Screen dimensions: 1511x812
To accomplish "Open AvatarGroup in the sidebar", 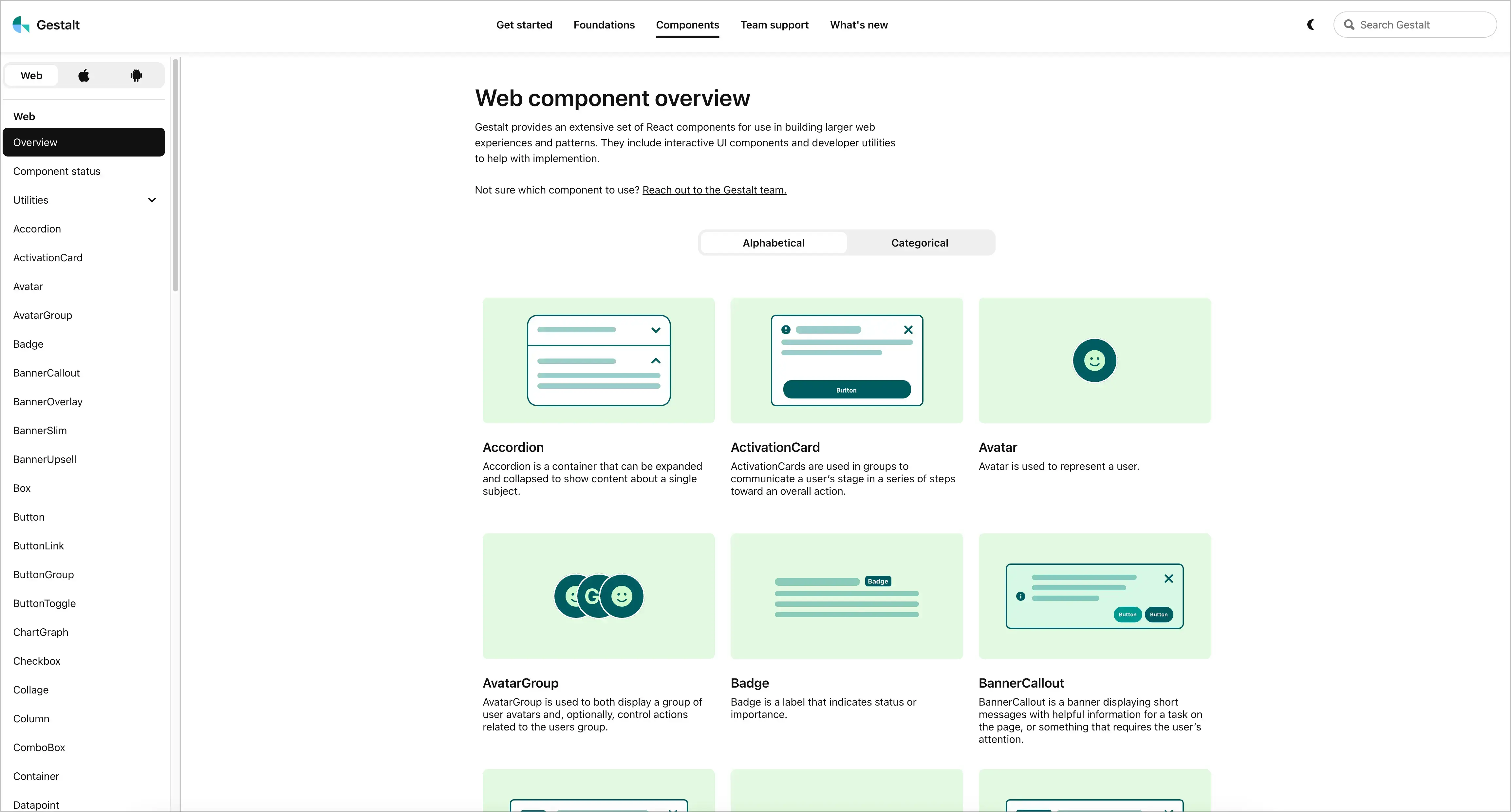I will (x=84, y=315).
